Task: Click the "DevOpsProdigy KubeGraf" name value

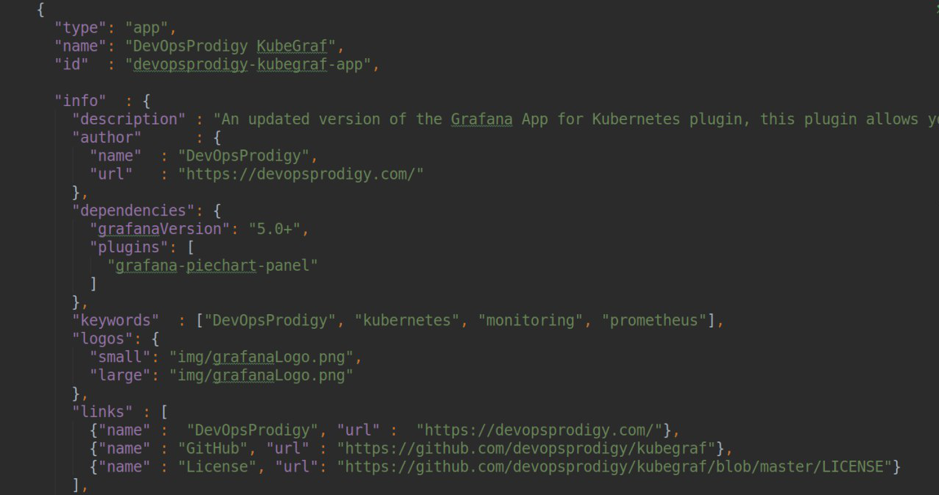Action: [x=231, y=46]
